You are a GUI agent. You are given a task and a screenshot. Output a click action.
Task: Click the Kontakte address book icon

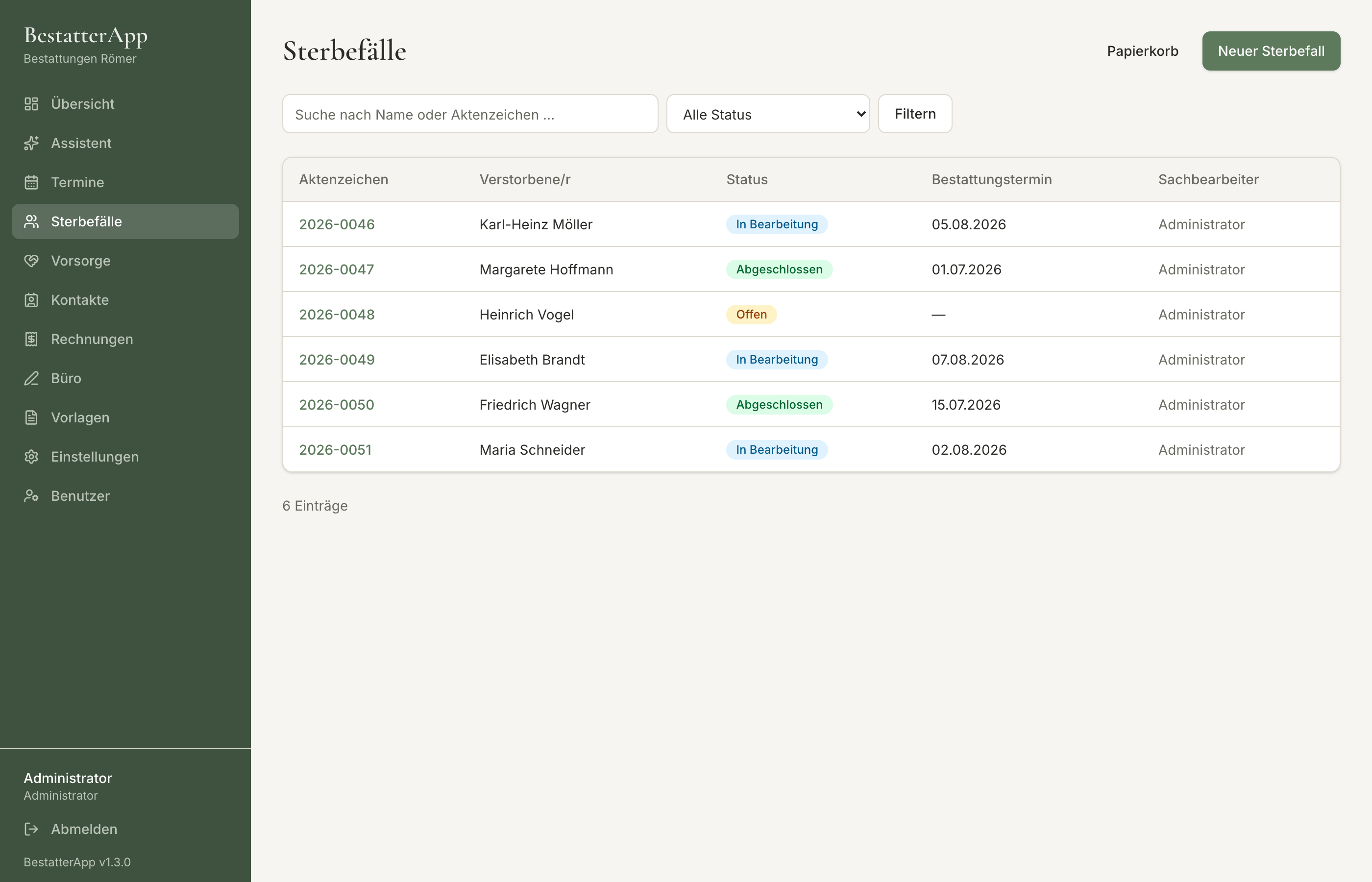pos(31,300)
